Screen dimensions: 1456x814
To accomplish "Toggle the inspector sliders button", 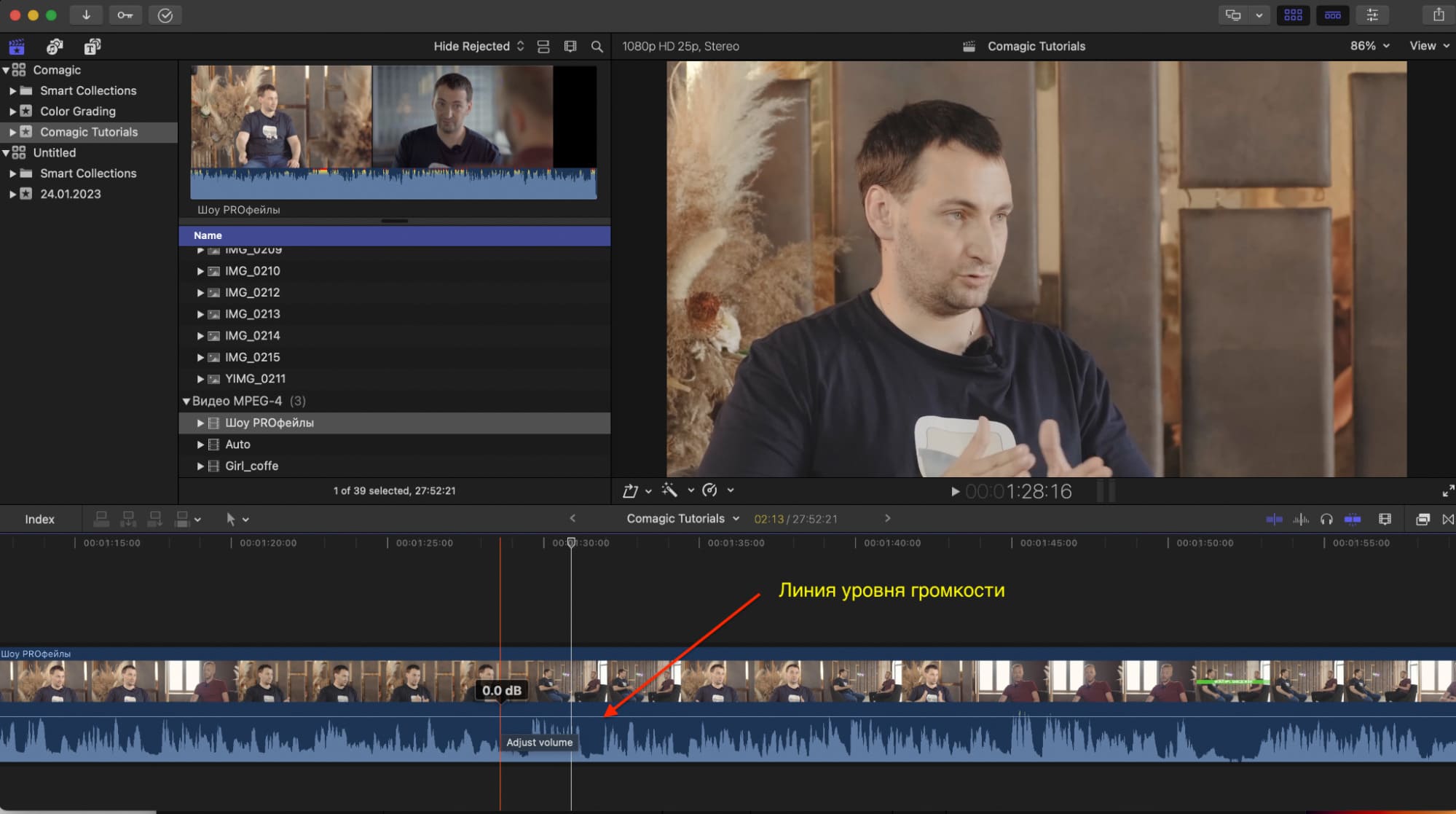I will pos(1372,15).
